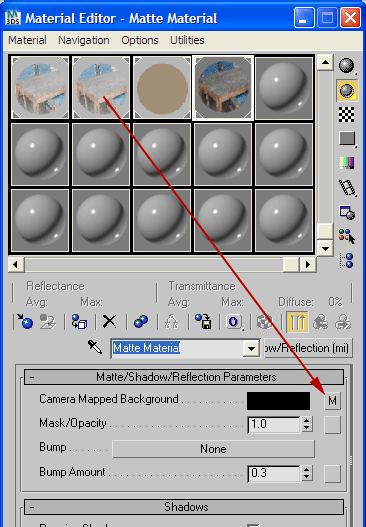Open the Navigation menu
The height and width of the screenshot is (527, 366).
[x=84, y=40]
